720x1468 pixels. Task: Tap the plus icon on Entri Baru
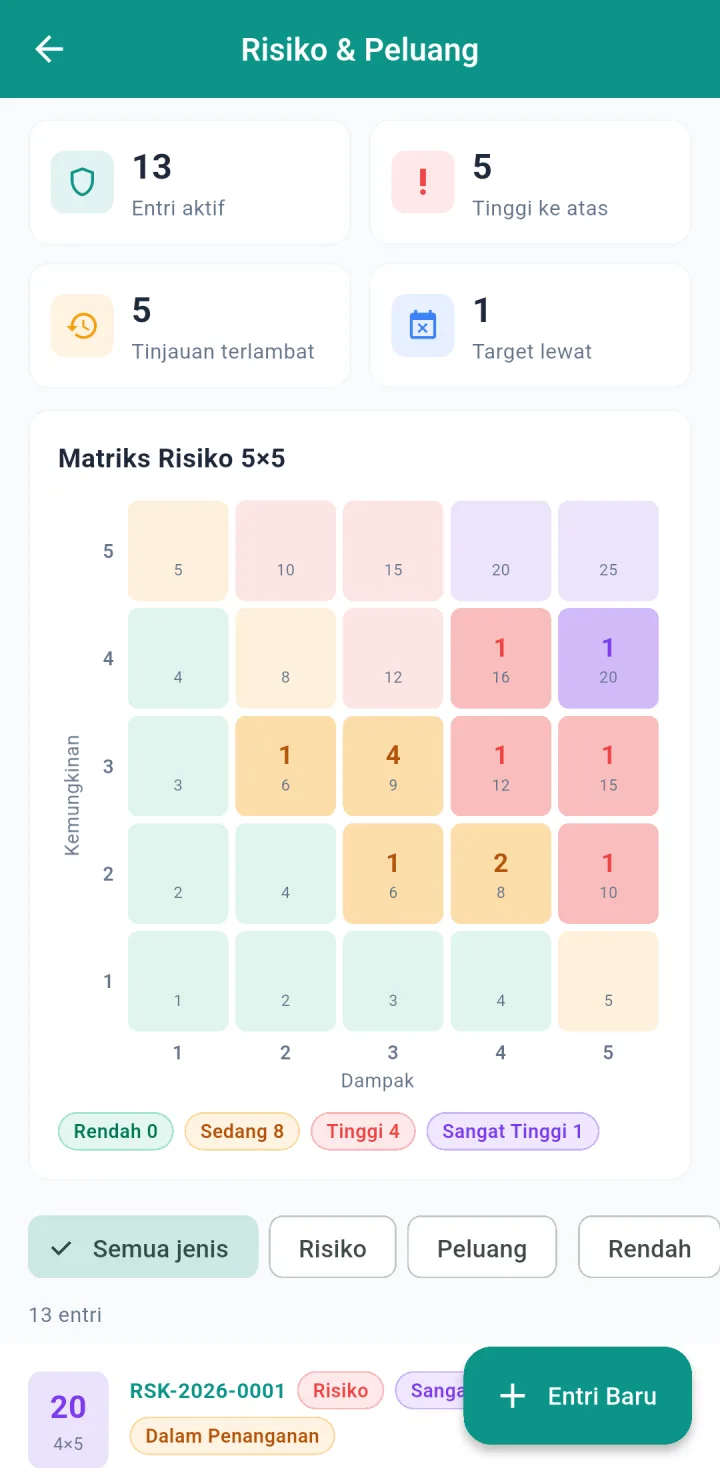512,1396
